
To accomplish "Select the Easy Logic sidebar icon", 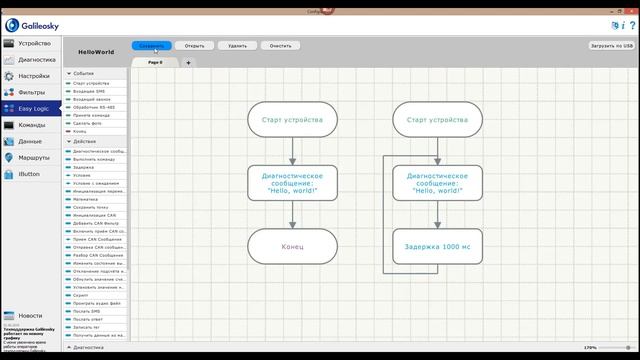I will click(9, 109).
